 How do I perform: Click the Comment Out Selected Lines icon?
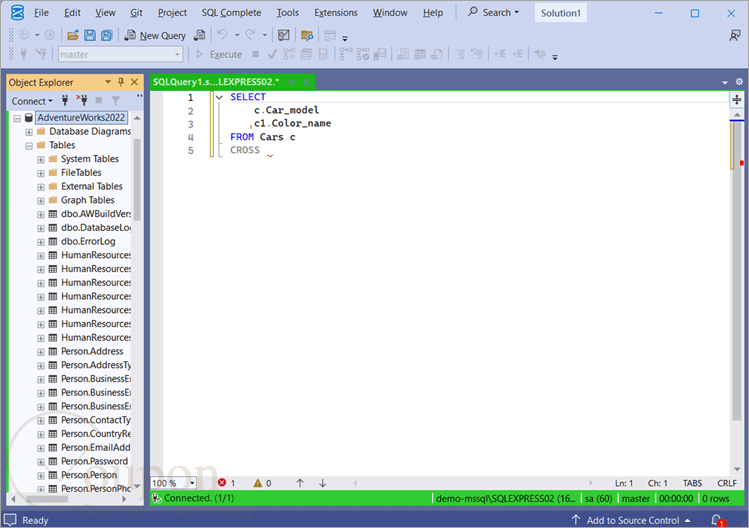click(460, 54)
